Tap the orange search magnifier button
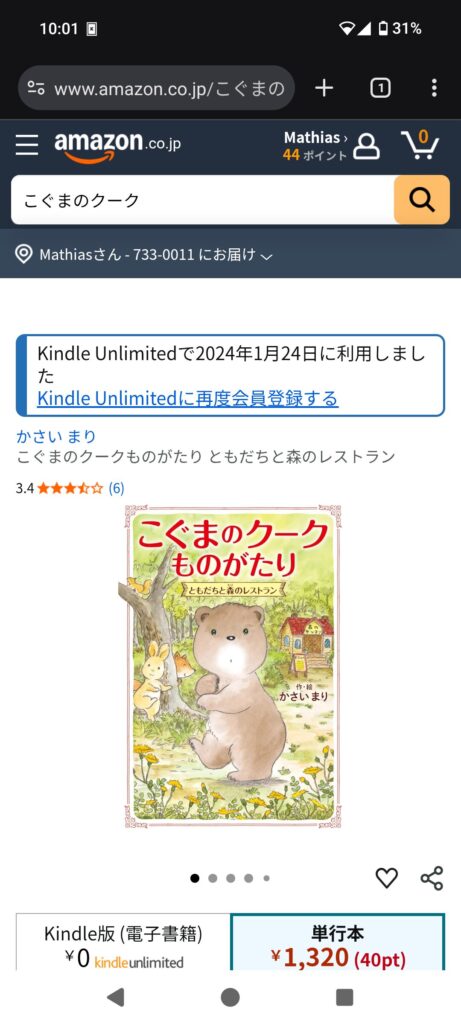 [x=422, y=200]
